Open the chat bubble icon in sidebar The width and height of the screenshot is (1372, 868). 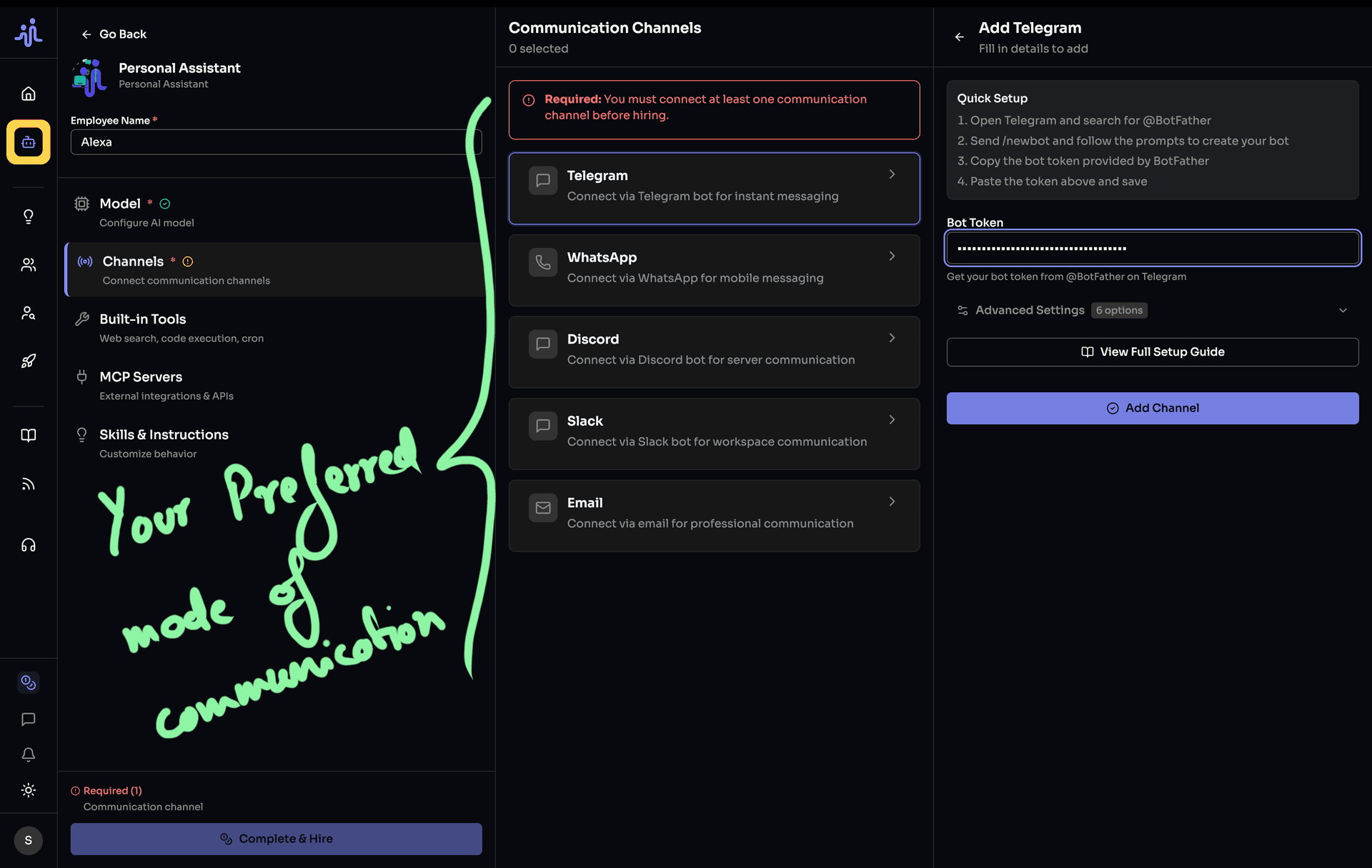[x=29, y=719]
